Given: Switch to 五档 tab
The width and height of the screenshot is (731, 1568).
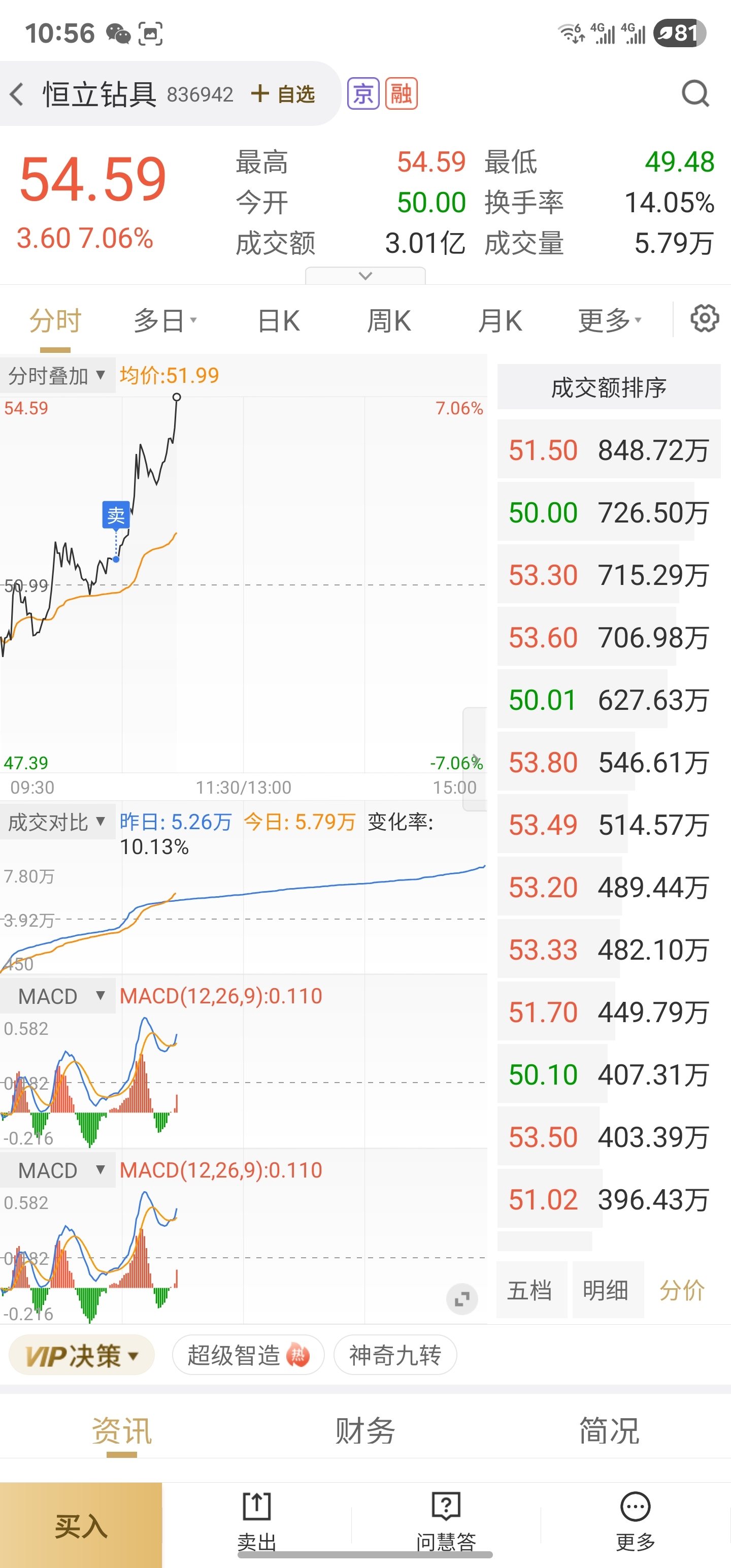Looking at the screenshot, I should (x=531, y=1290).
